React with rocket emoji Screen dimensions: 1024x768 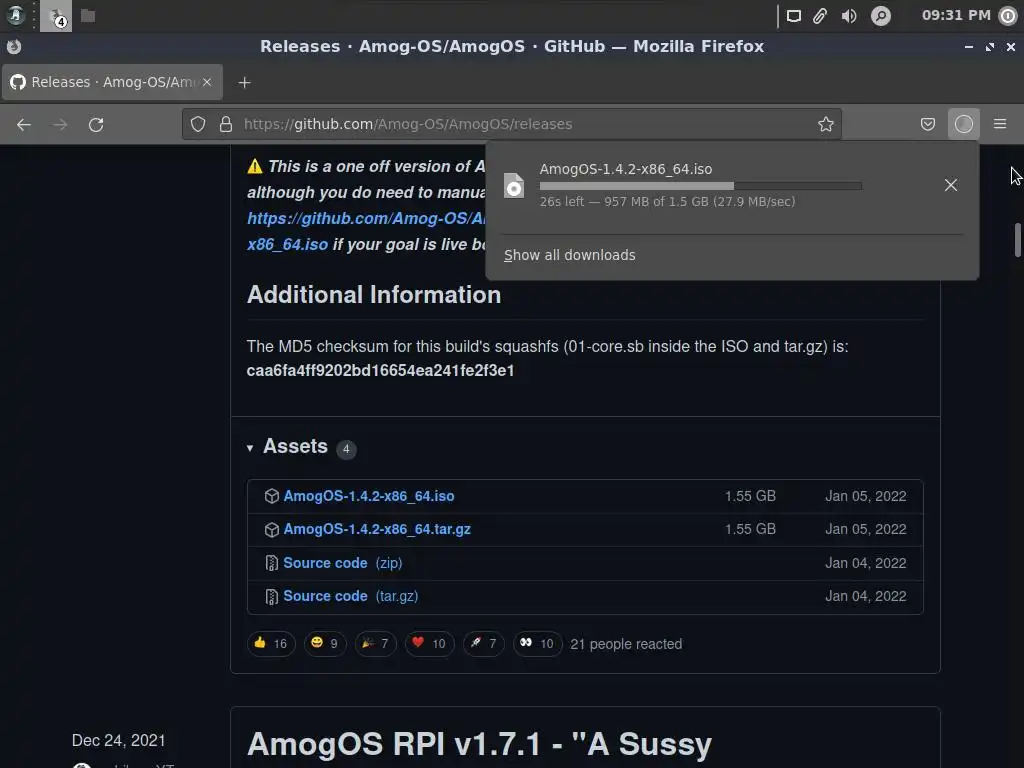[x=483, y=644]
